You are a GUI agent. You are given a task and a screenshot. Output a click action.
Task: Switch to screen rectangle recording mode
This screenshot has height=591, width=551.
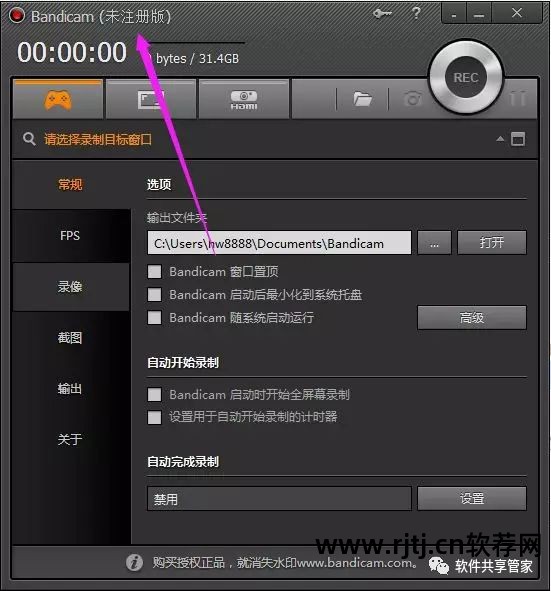pos(151,100)
